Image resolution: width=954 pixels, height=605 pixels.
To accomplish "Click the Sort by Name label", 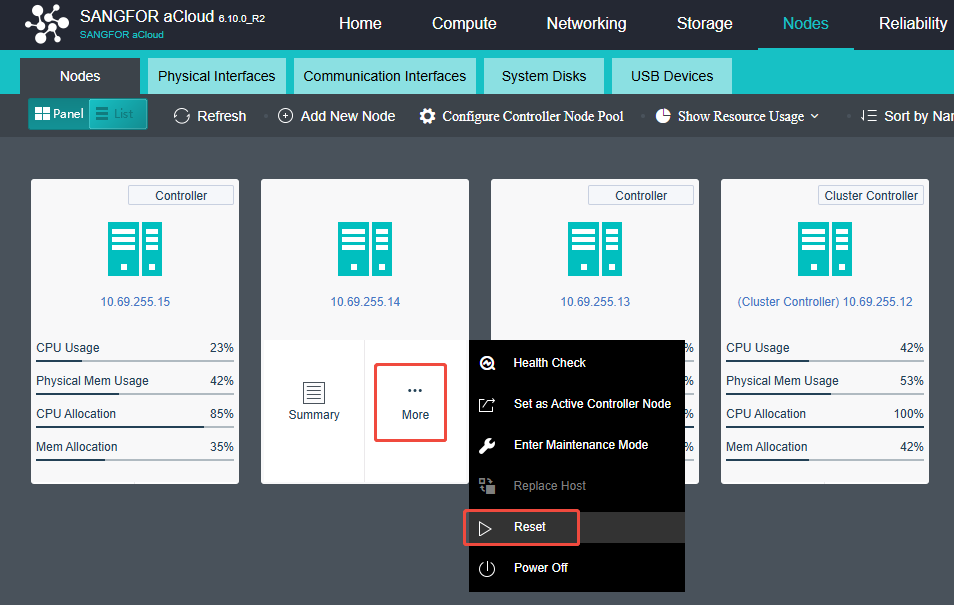I will coord(919,116).
